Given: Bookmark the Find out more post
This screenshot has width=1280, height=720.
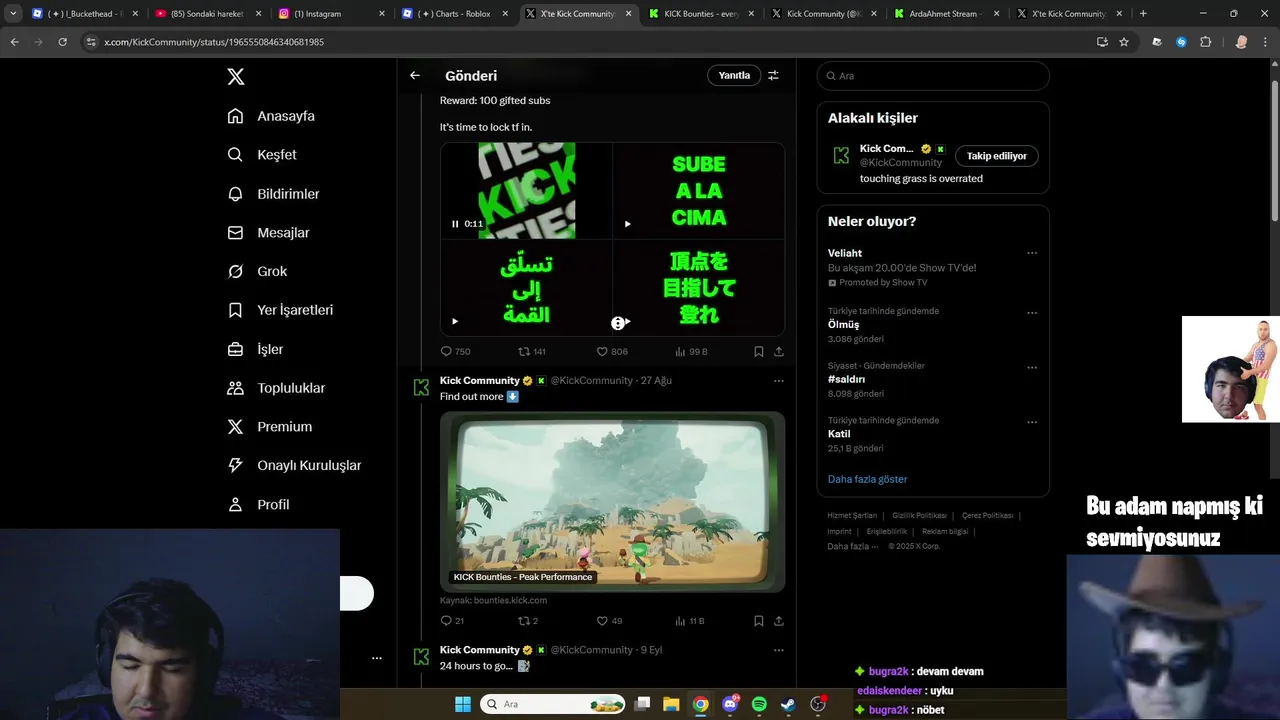Looking at the screenshot, I should [759, 621].
